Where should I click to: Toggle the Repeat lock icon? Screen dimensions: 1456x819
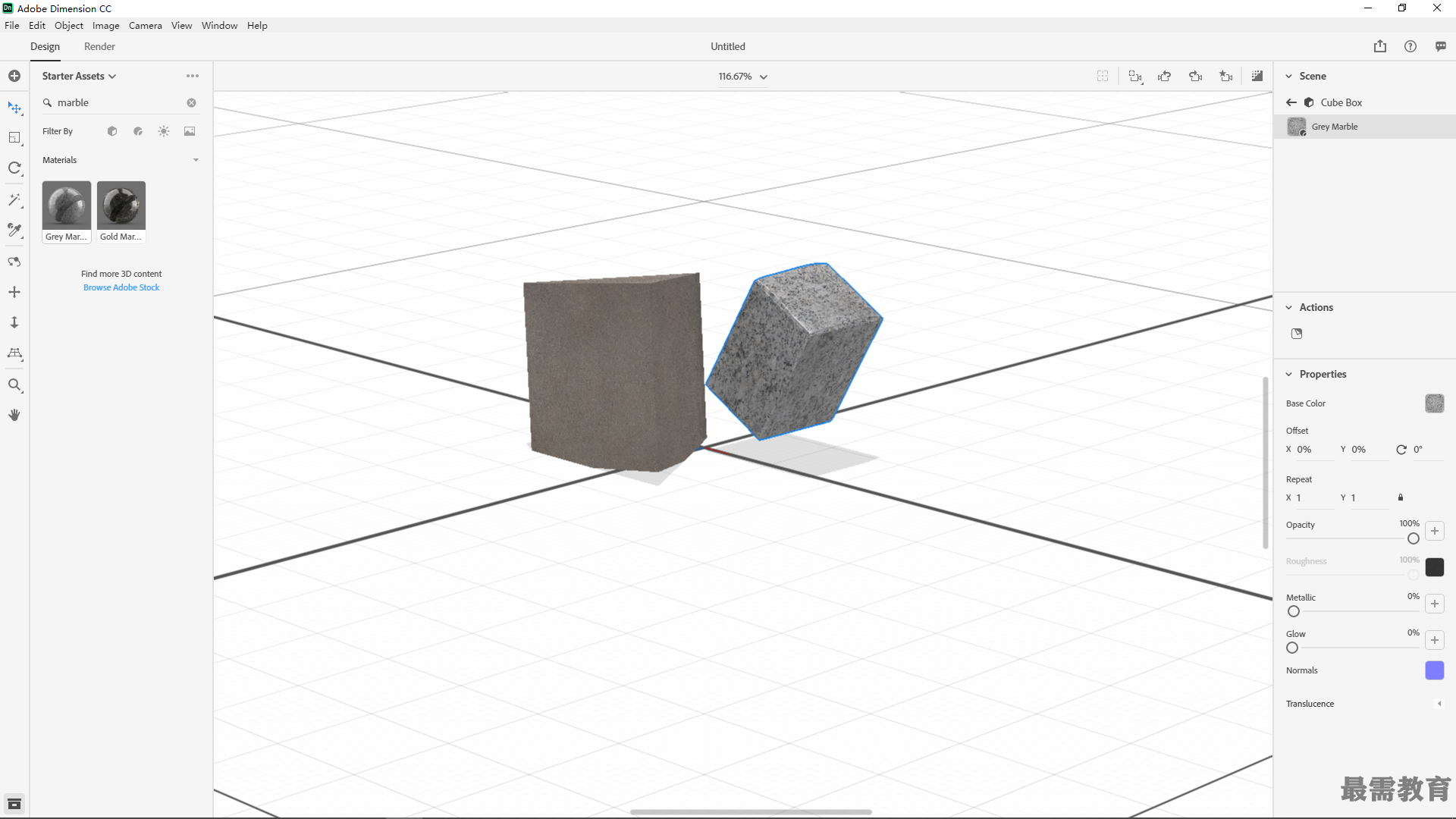1401,497
